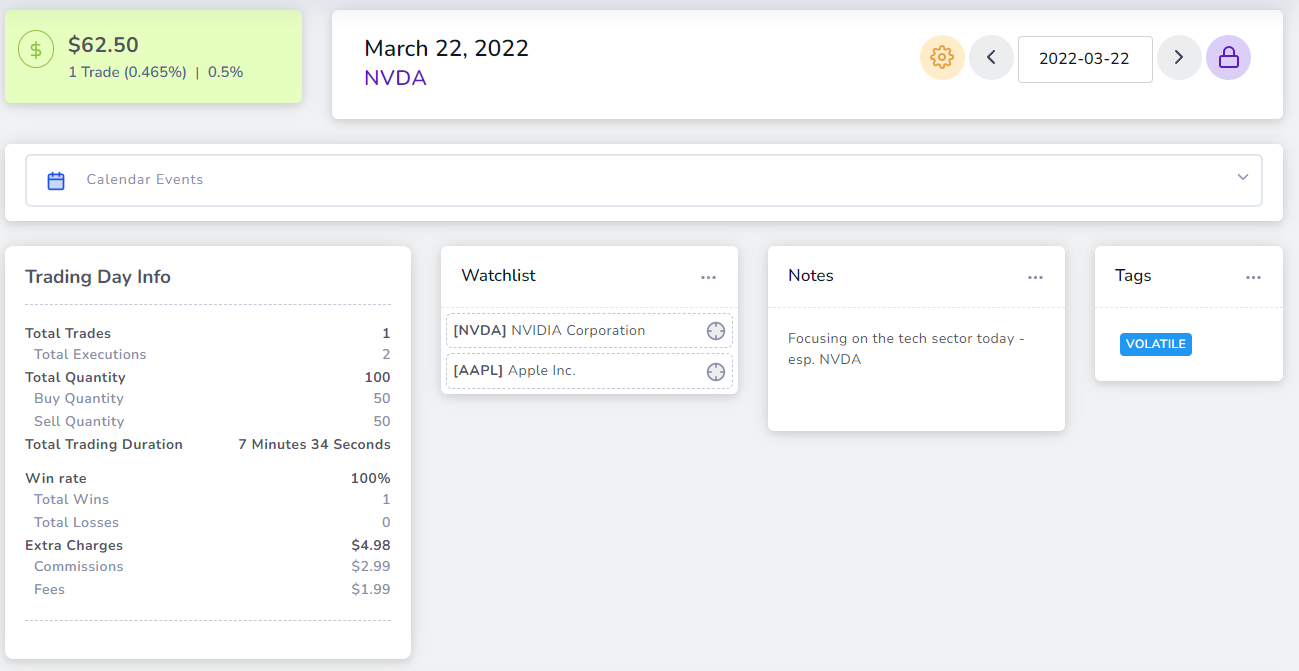1299x671 pixels.
Task: Click the green dollar sign icon
Action: tap(36, 50)
